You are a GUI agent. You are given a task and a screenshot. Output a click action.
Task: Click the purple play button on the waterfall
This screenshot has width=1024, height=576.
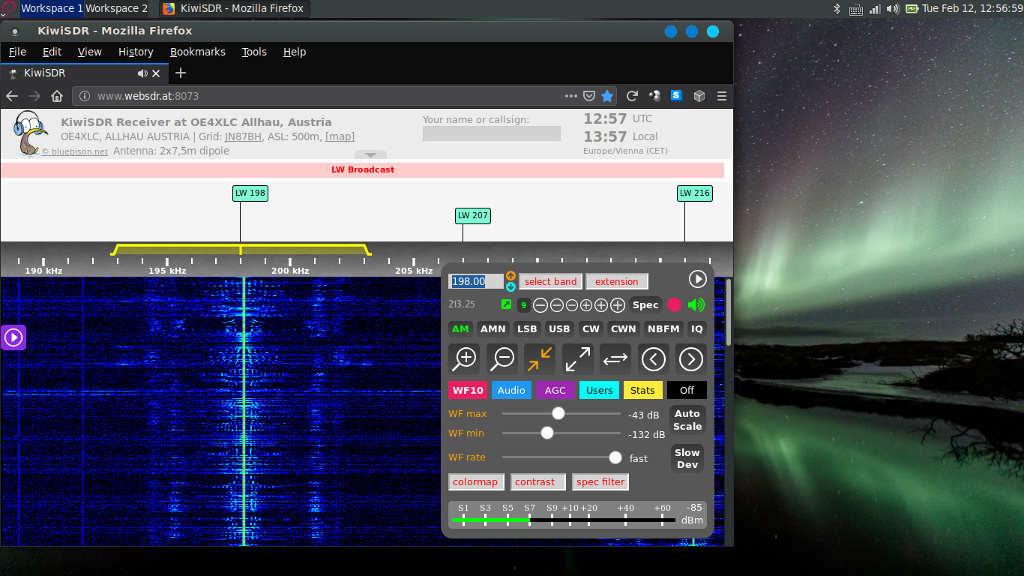coord(13,338)
